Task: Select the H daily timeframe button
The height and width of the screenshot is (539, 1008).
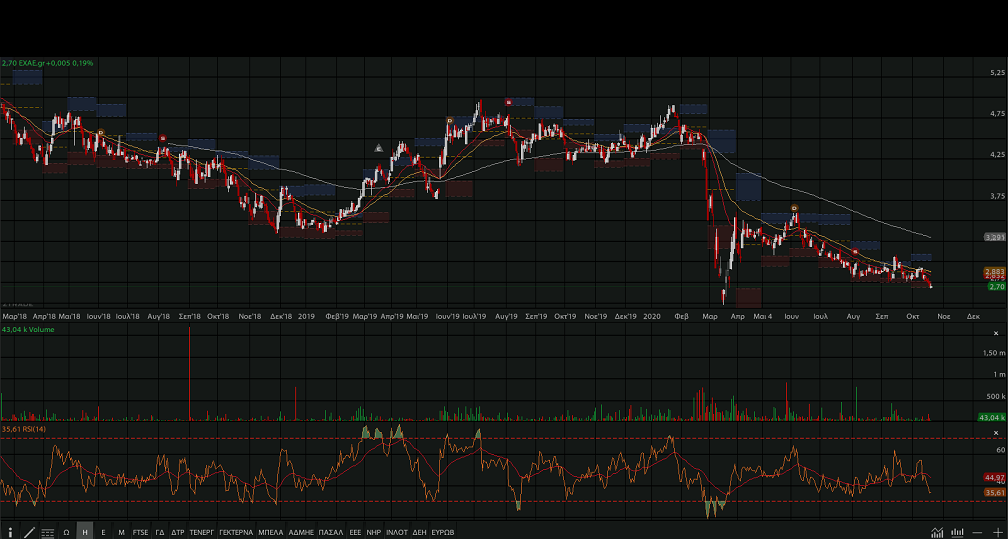Action: 85,532
